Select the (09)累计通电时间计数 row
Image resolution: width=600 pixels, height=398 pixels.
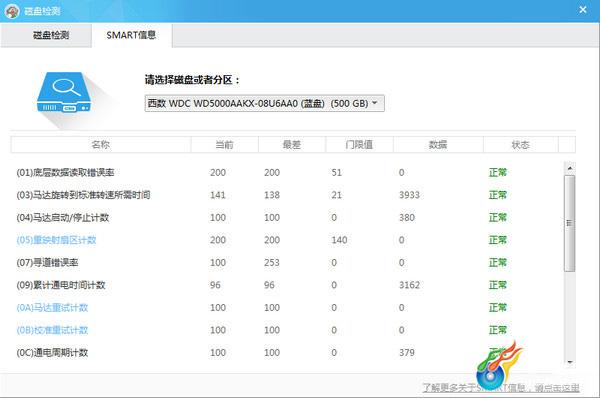(x=287, y=285)
